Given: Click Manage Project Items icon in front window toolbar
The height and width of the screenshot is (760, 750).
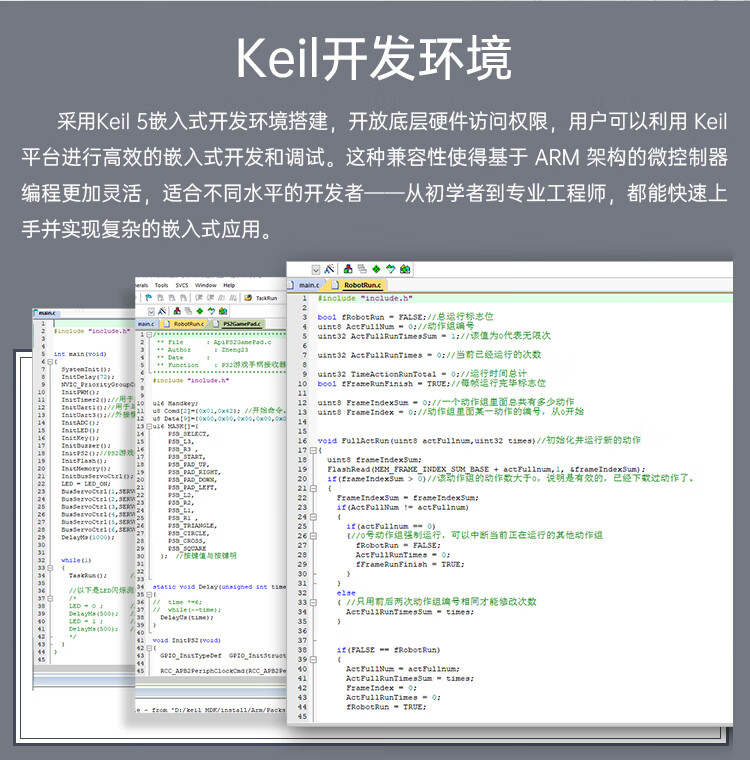Looking at the screenshot, I should point(348,269).
